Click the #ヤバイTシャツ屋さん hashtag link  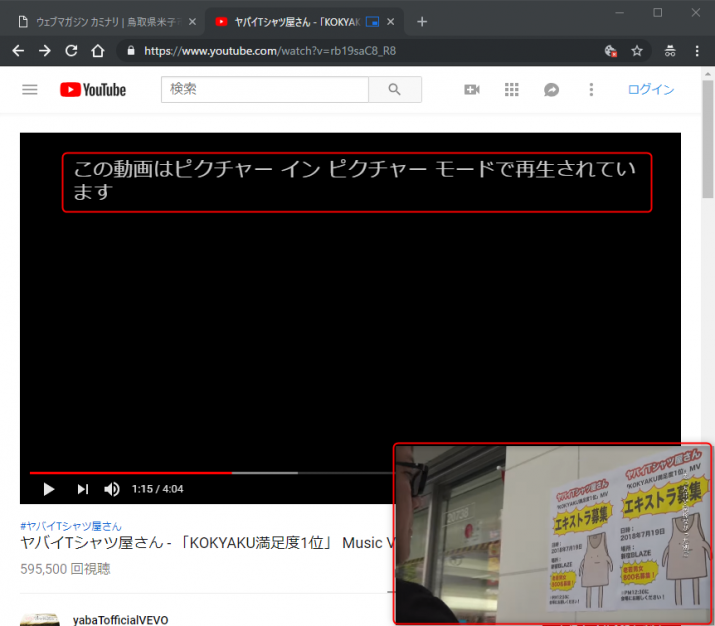(x=71, y=525)
